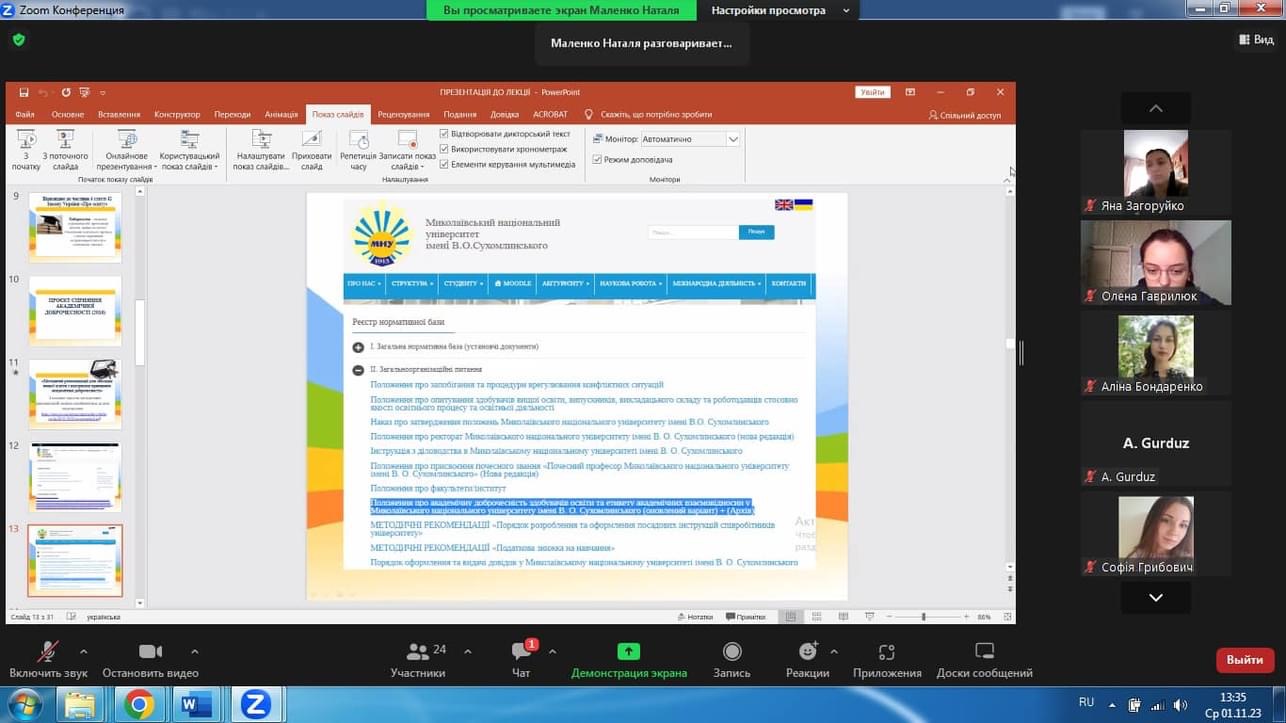Click the Comments (Примітки) status button
1286x723 pixels.
pos(746,617)
